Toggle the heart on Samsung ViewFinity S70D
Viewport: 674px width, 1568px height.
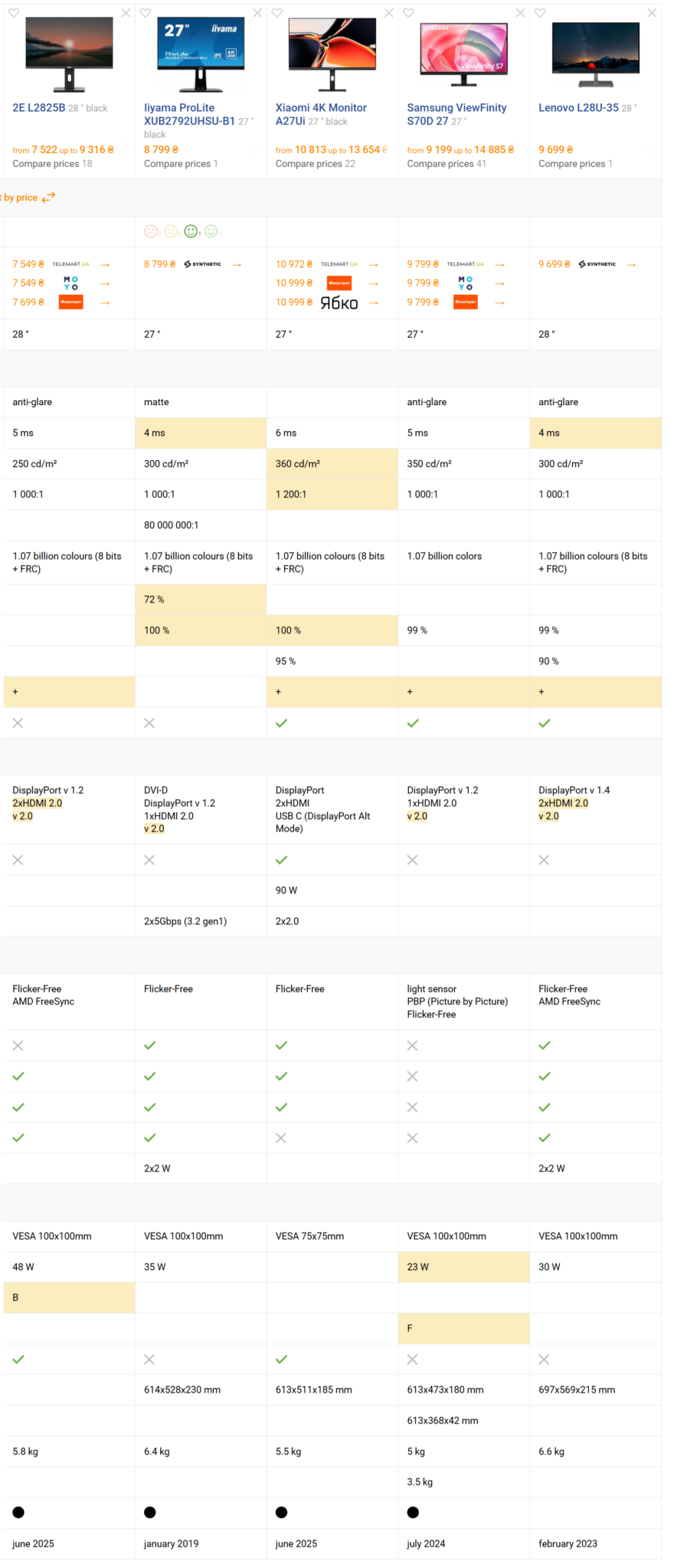click(408, 13)
